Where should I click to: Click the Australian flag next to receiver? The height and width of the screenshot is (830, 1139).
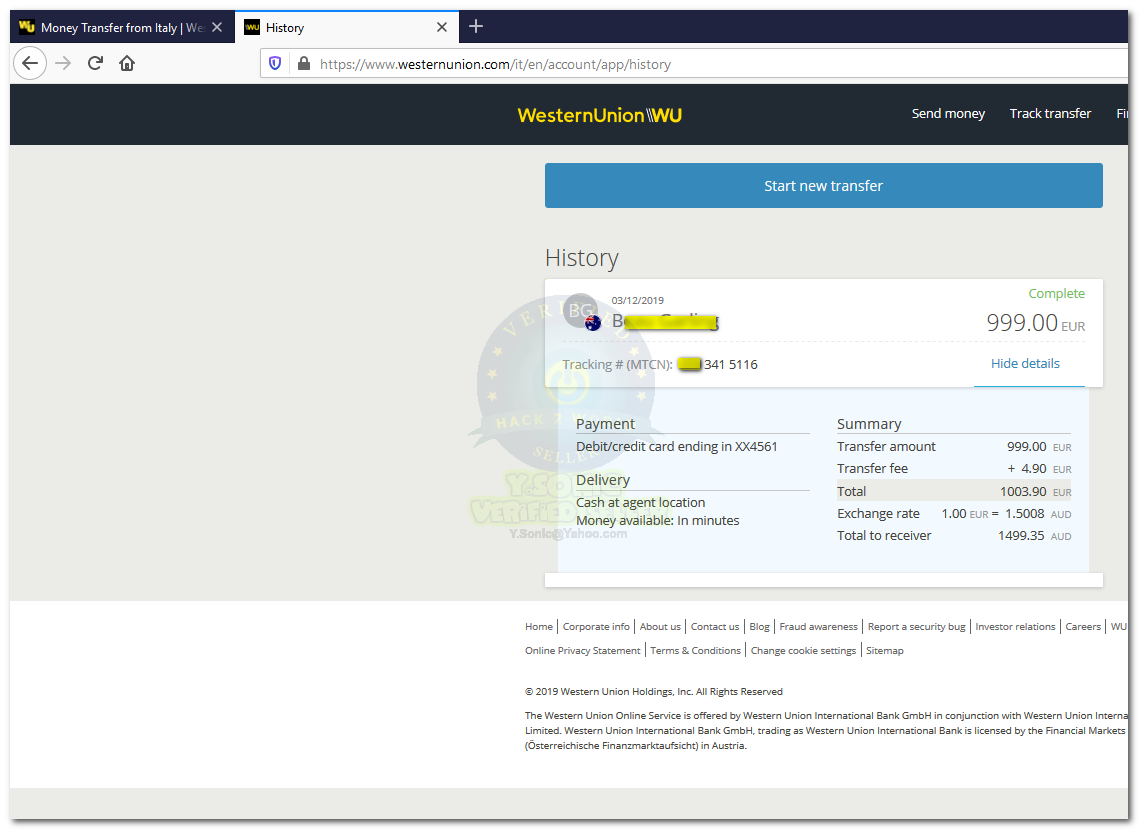(x=593, y=322)
